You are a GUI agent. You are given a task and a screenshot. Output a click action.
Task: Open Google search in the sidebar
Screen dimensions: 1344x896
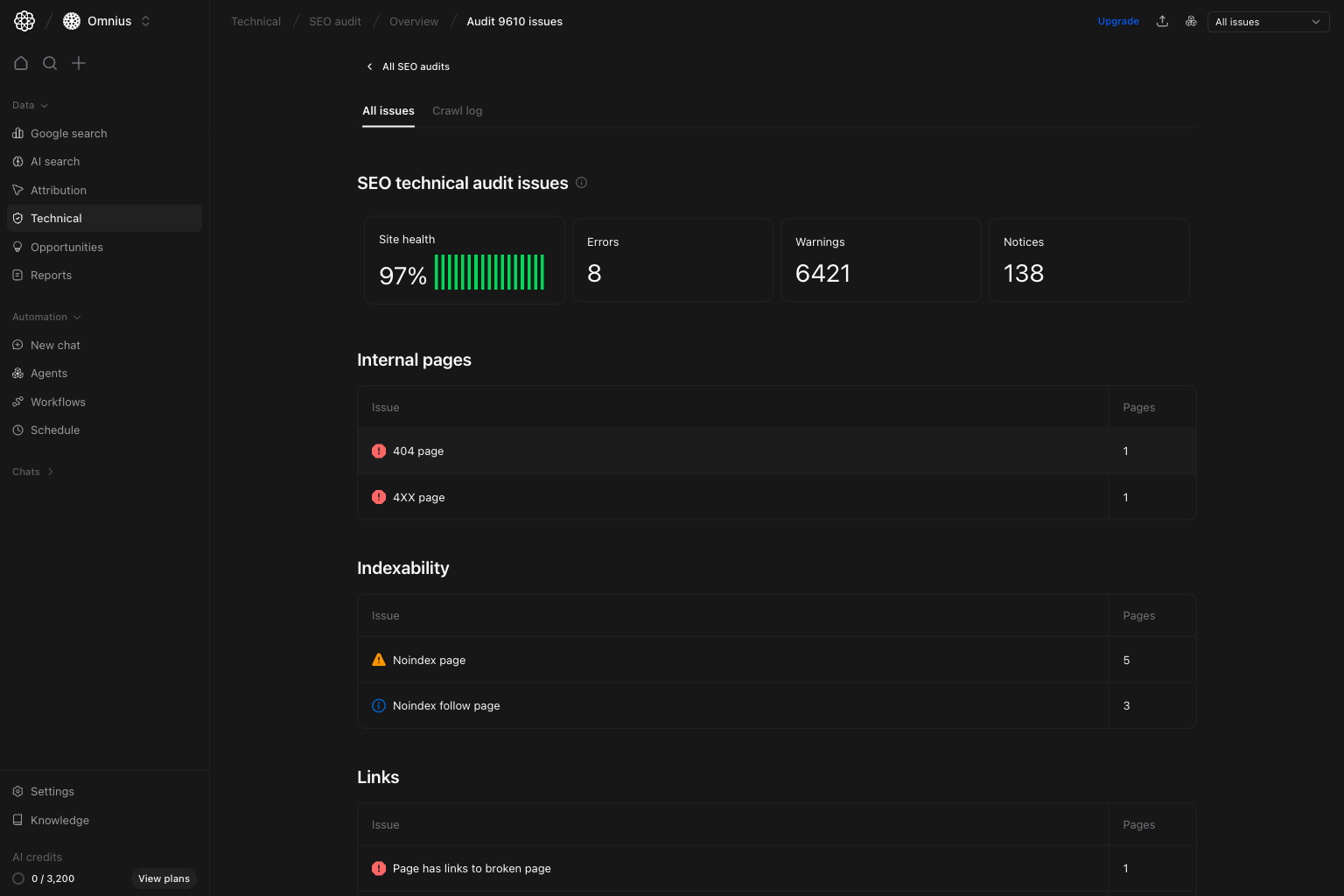(x=69, y=133)
